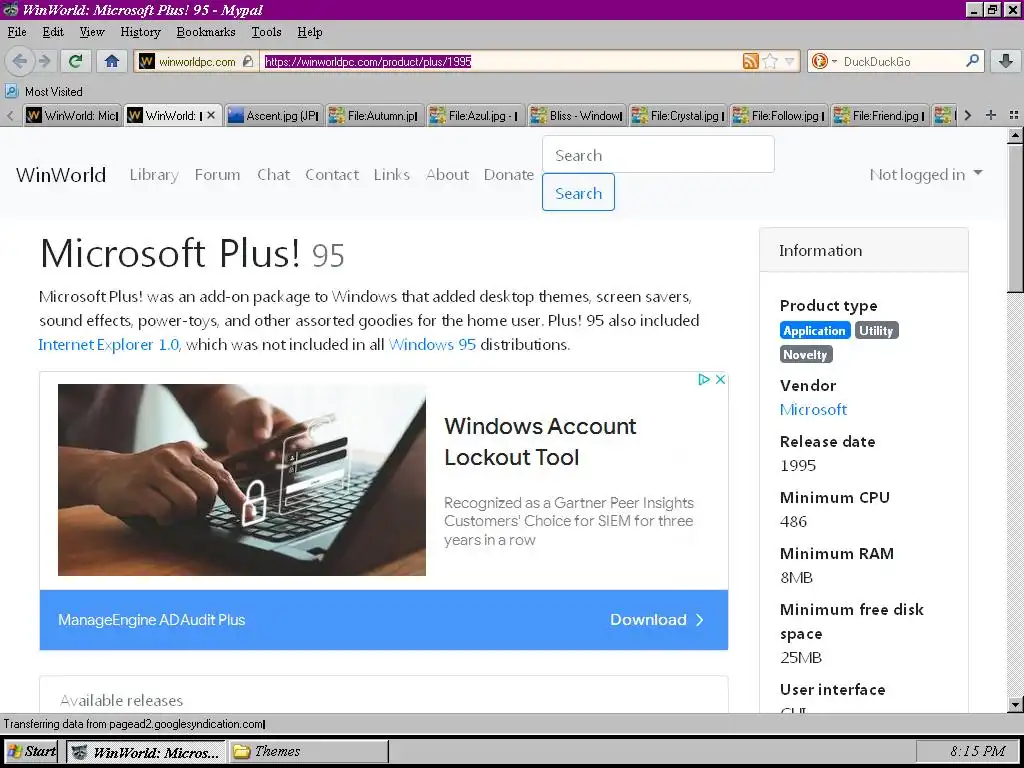Open the Edit menu
This screenshot has height=768, width=1024.
coord(53,32)
